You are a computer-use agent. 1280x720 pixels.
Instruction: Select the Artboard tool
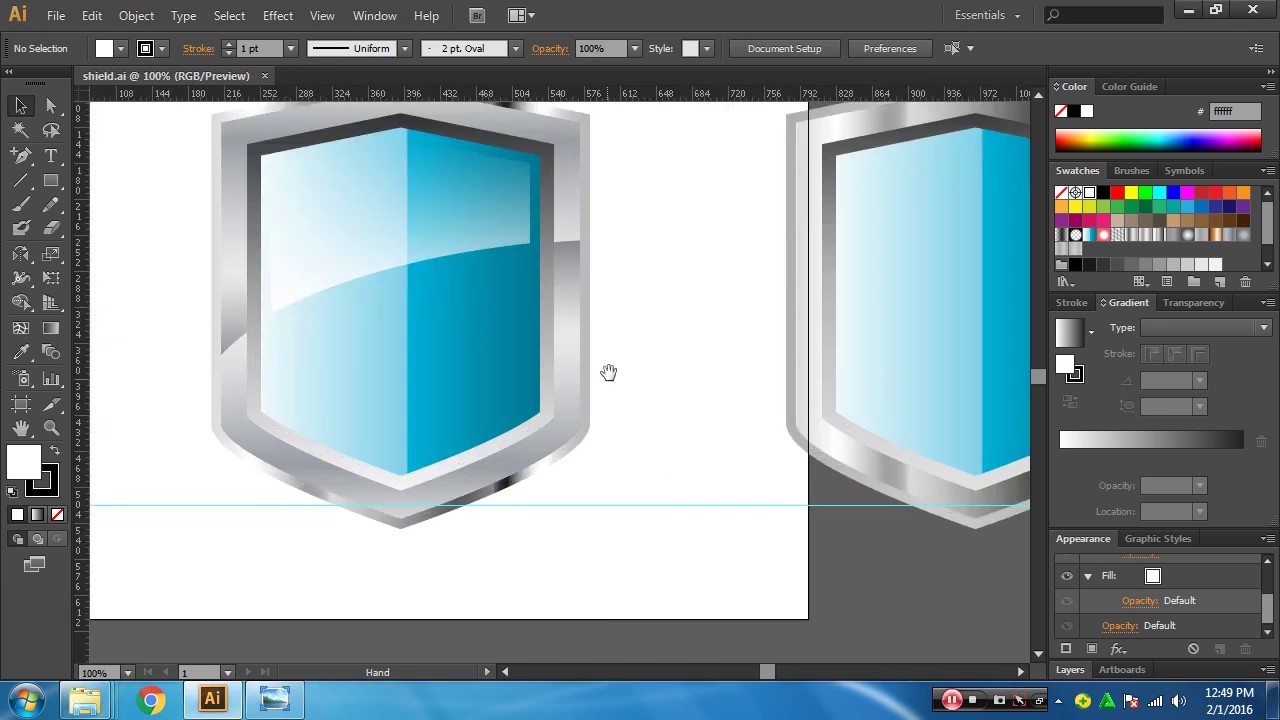click(x=21, y=404)
